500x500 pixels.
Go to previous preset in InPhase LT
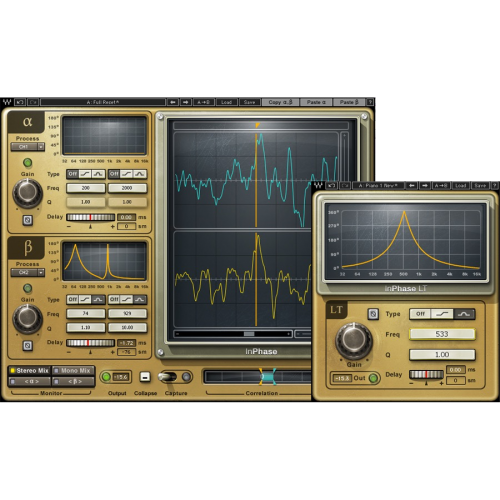click(412, 185)
